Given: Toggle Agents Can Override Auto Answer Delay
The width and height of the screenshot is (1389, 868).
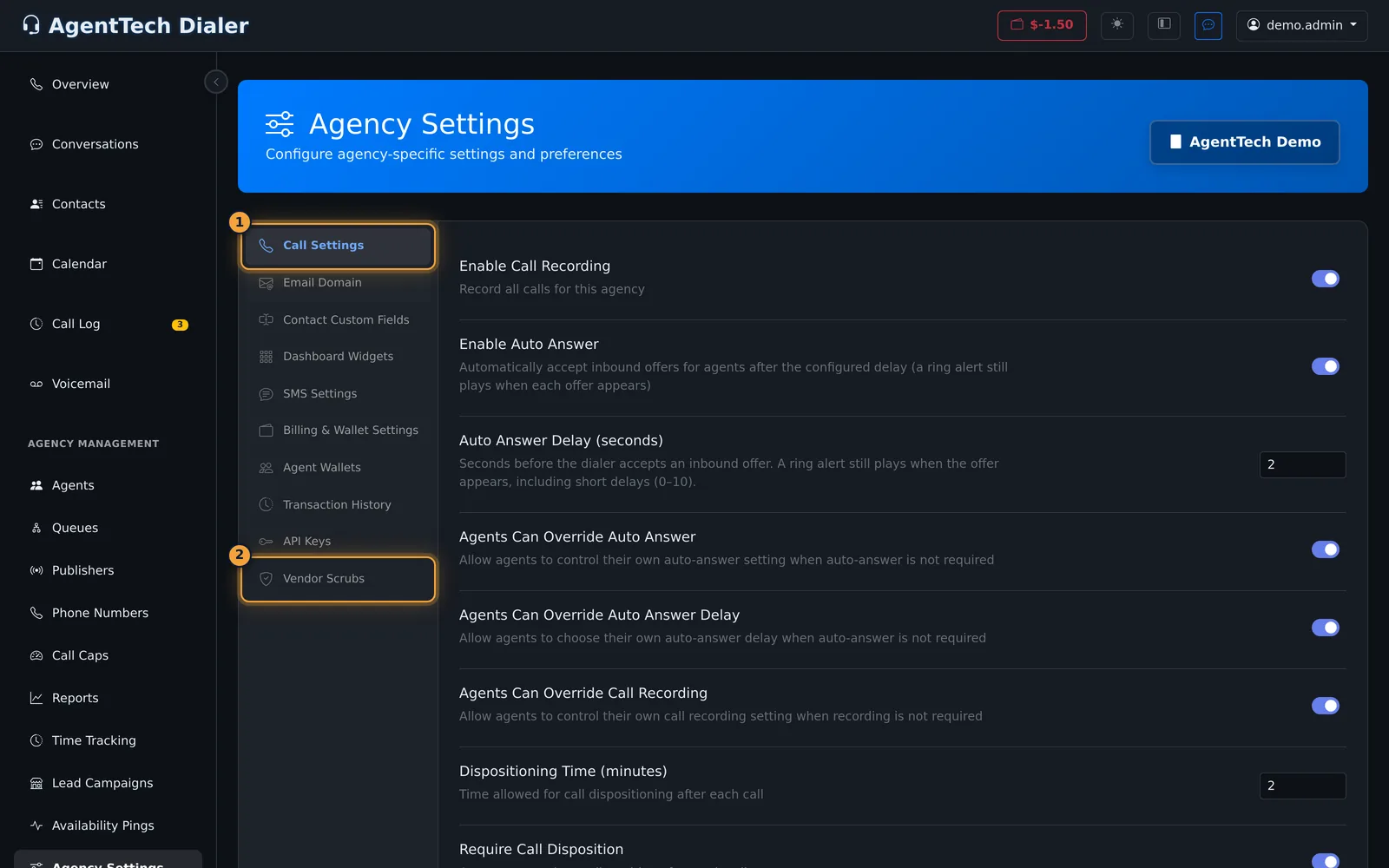Looking at the screenshot, I should click(1325, 628).
